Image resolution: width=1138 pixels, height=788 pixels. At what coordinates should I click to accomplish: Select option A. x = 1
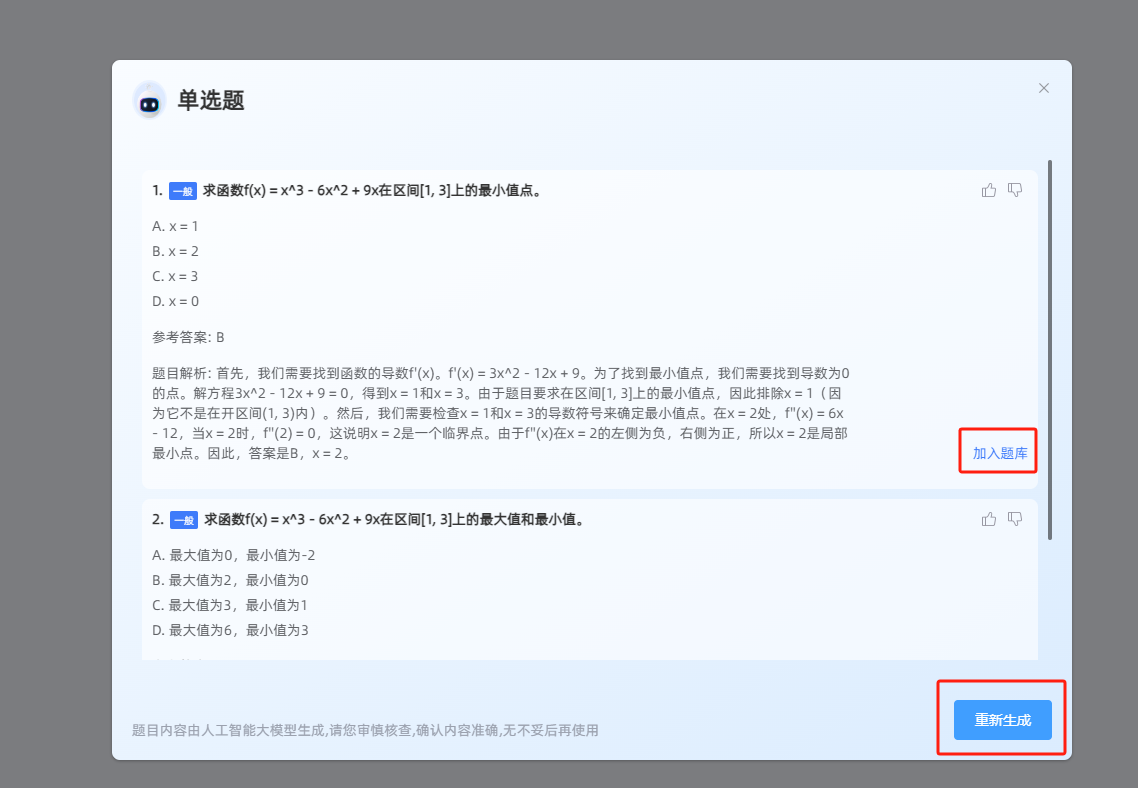tap(175, 226)
